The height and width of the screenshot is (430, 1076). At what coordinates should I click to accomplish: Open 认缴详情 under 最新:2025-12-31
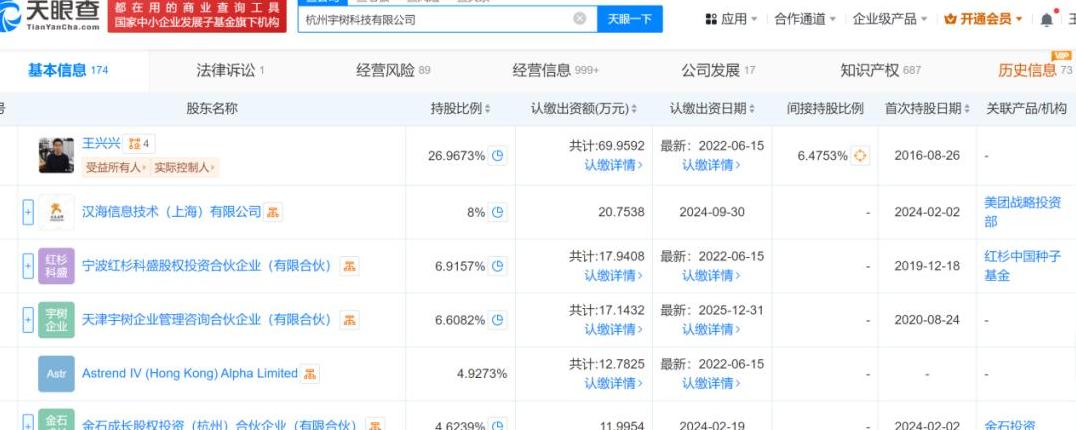click(x=711, y=329)
